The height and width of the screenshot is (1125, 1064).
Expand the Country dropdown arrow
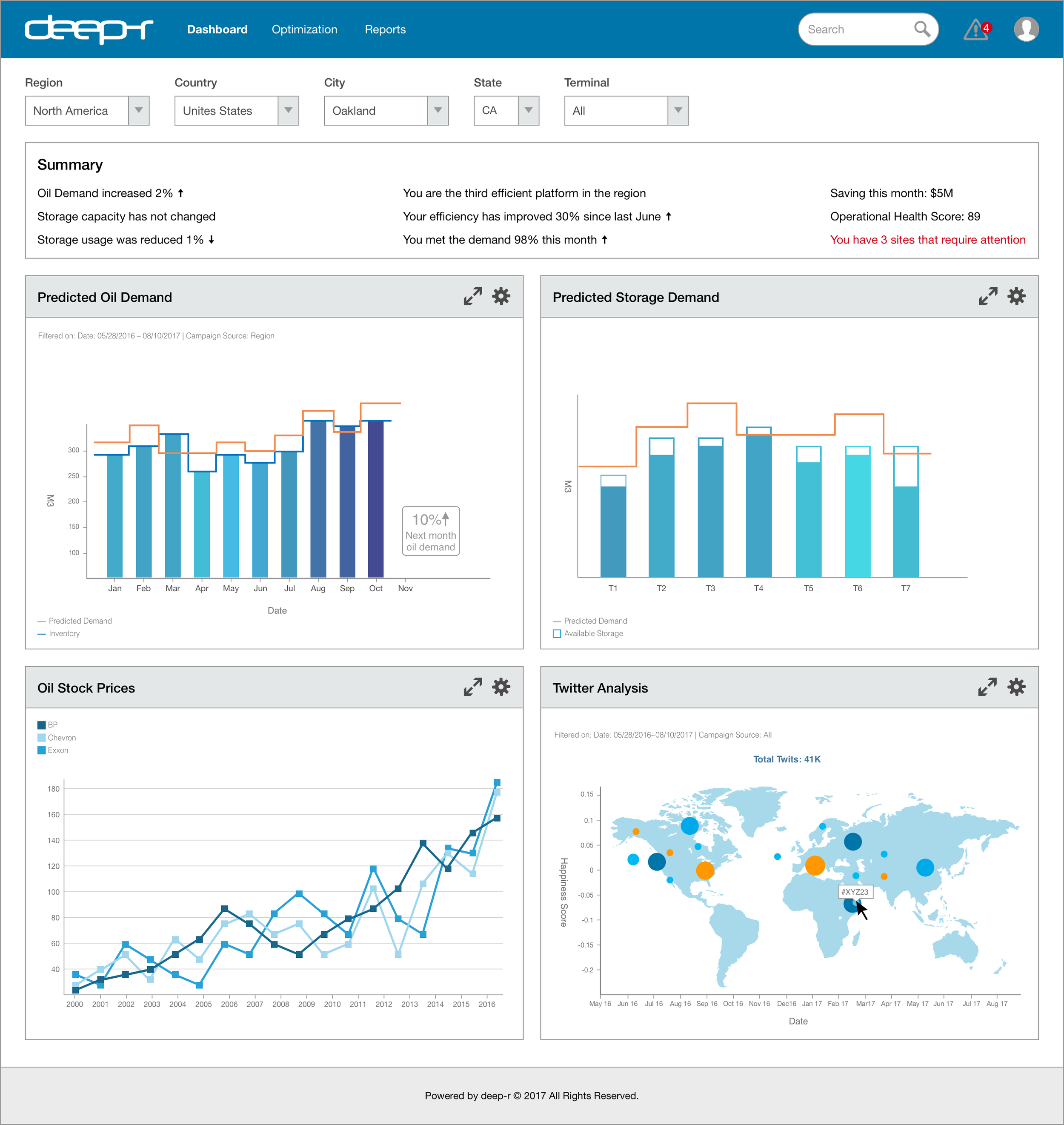[x=288, y=111]
